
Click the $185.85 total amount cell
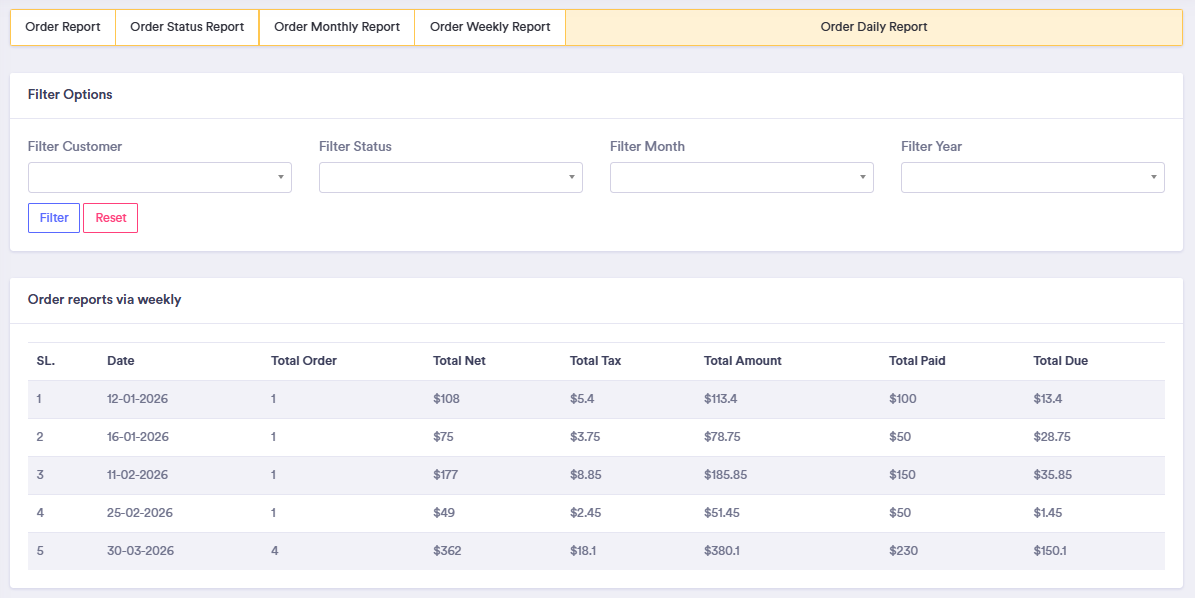coord(726,475)
